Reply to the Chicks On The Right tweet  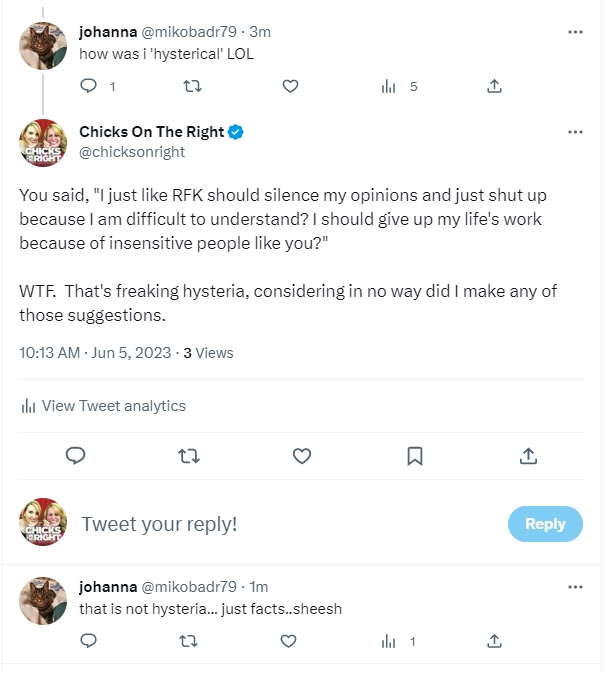(x=75, y=456)
